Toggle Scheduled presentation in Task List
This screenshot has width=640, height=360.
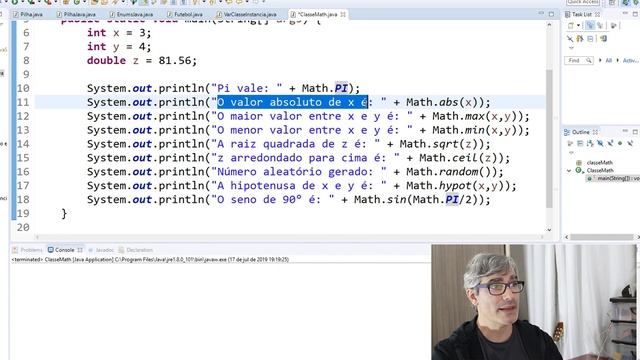point(600,26)
